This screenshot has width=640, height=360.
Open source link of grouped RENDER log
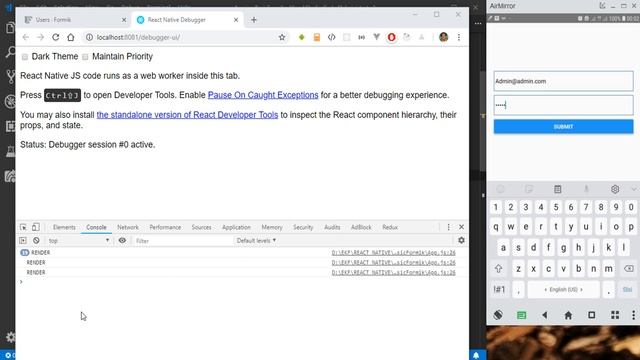393,253
